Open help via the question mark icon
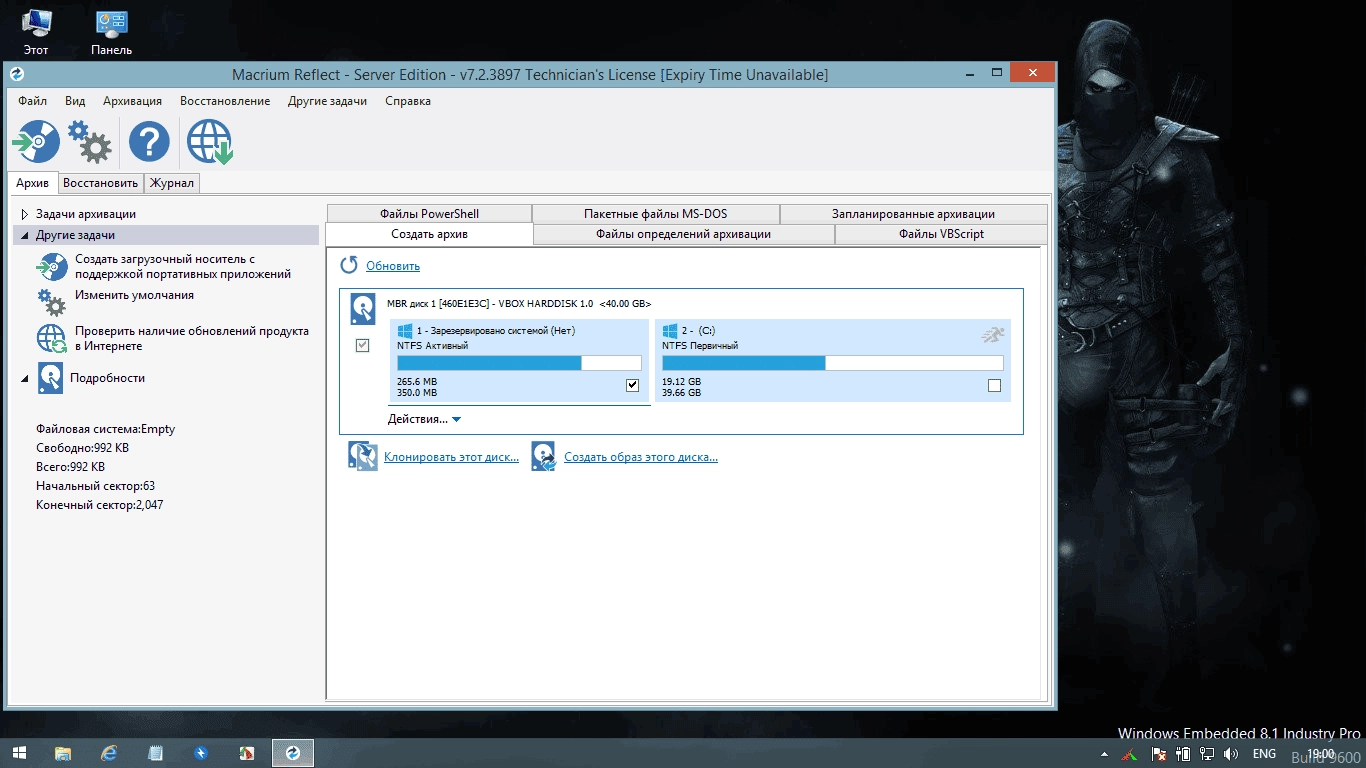 click(149, 142)
